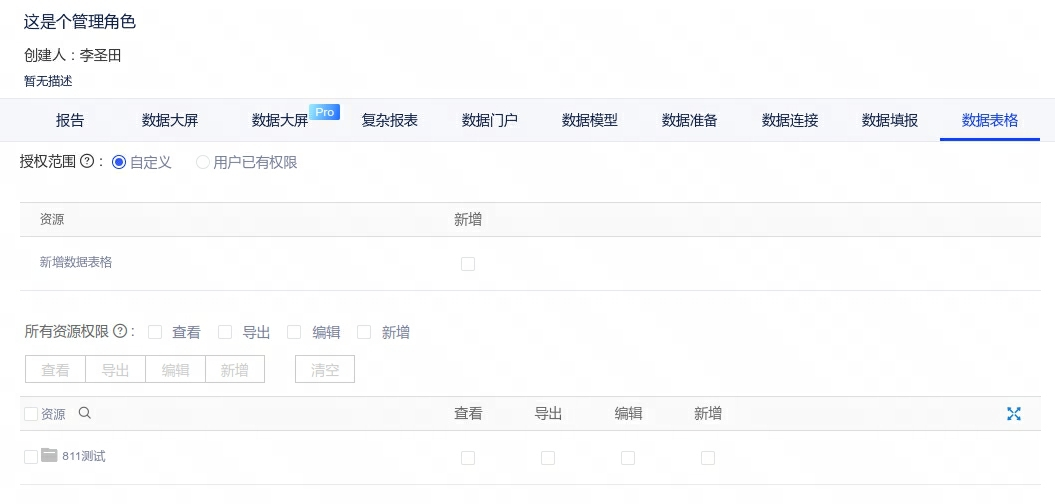This screenshot has width=1055, height=504.
Task: Check the 新增 box for 新增数据表格
Action: click(x=468, y=264)
